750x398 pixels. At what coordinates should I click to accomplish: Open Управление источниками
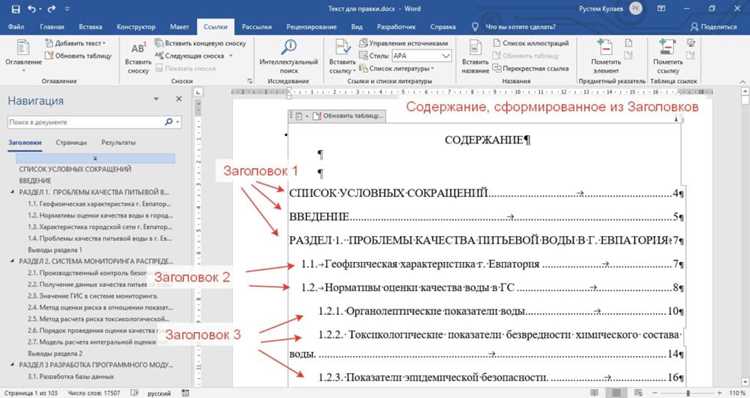point(404,43)
